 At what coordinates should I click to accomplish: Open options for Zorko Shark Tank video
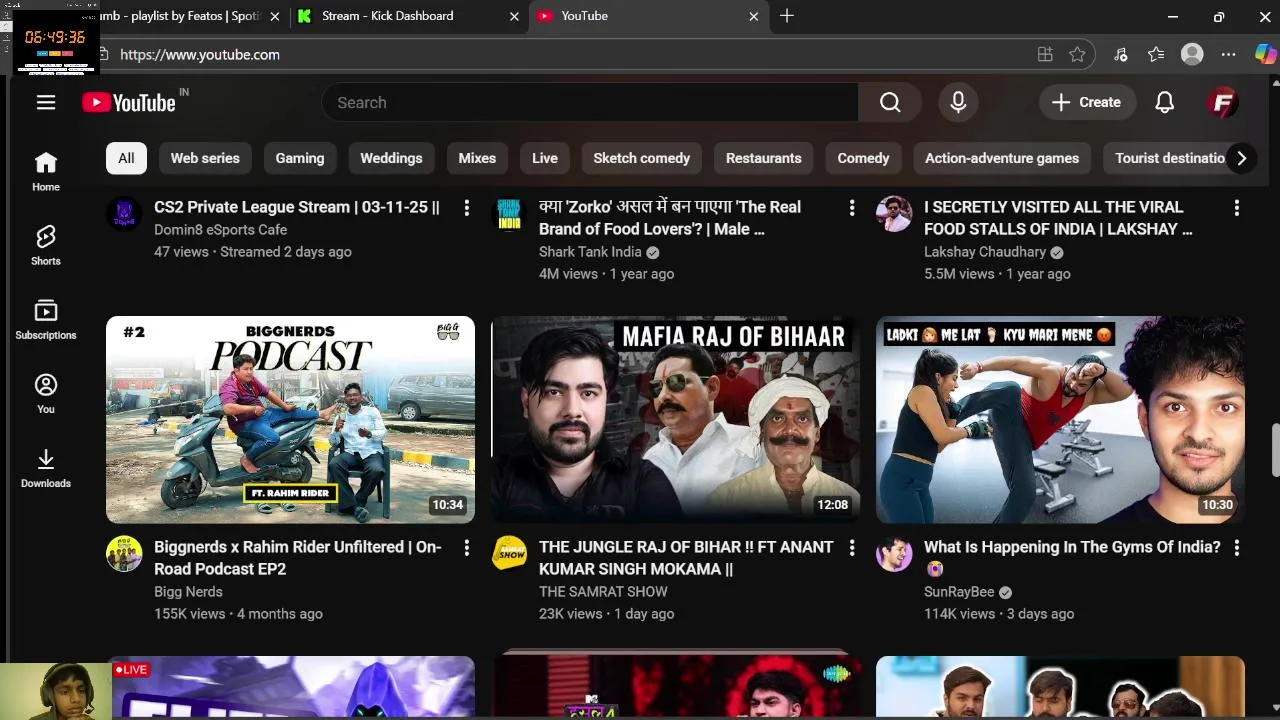[x=851, y=207]
